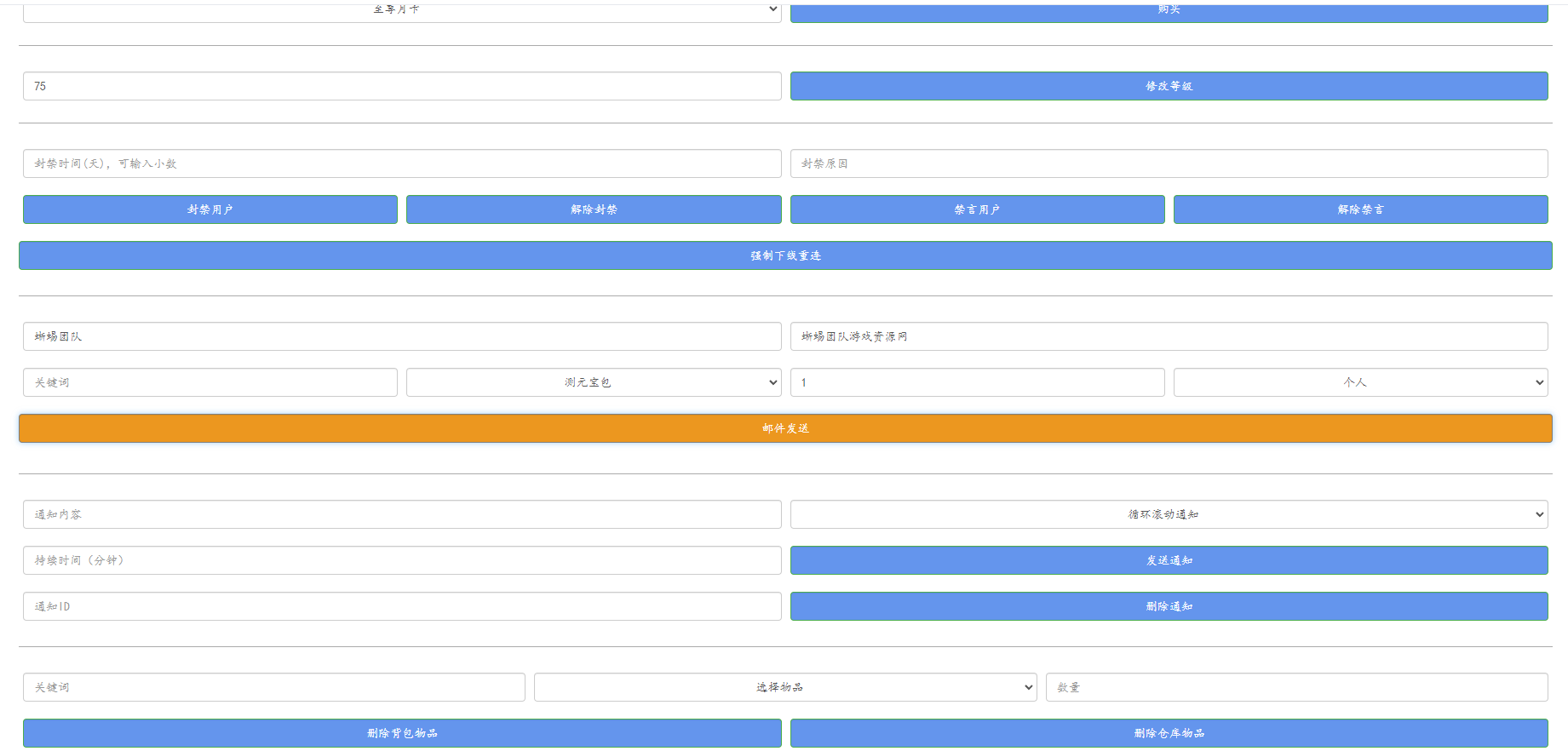Screen dimensions: 1568x751
Task: Open the 个人 recipient dropdown
Action: pos(1360,382)
